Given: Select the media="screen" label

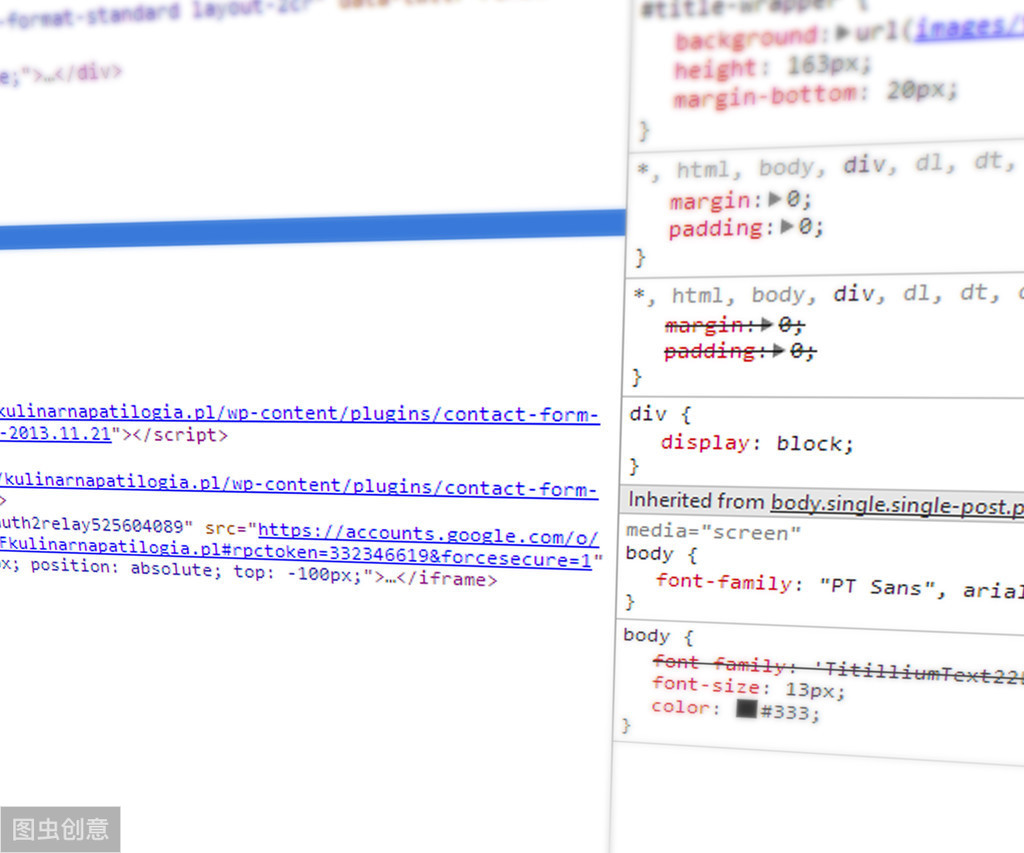Looking at the screenshot, I should (x=713, y=532).
